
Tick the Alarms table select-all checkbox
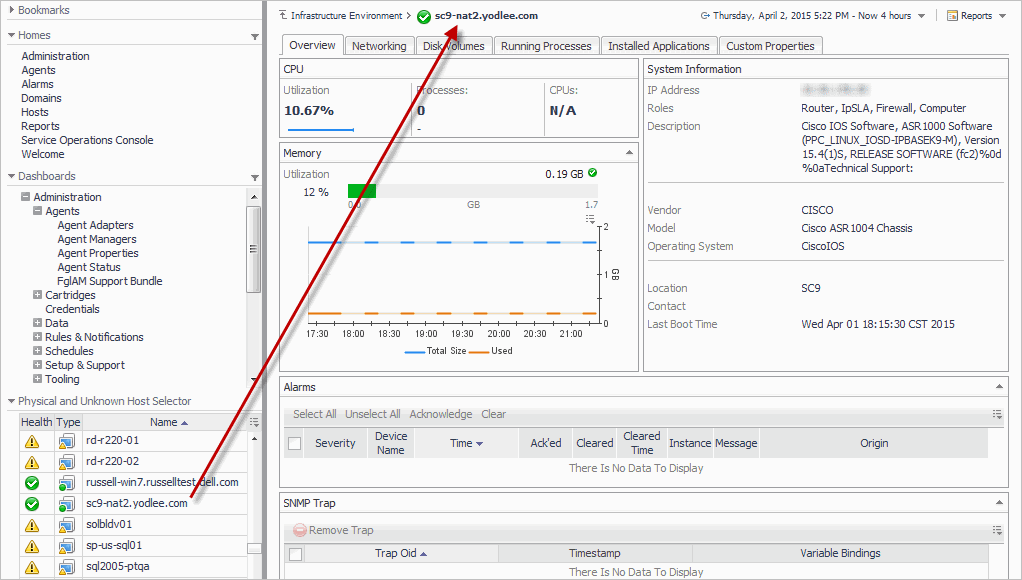[x=295, y=443]
